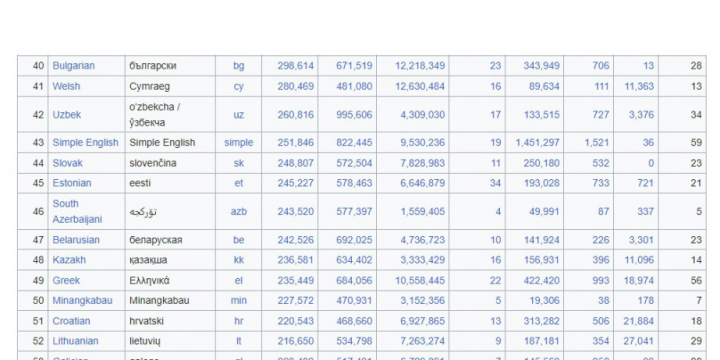Open the Belarusian language link

(x=76, y=240)
